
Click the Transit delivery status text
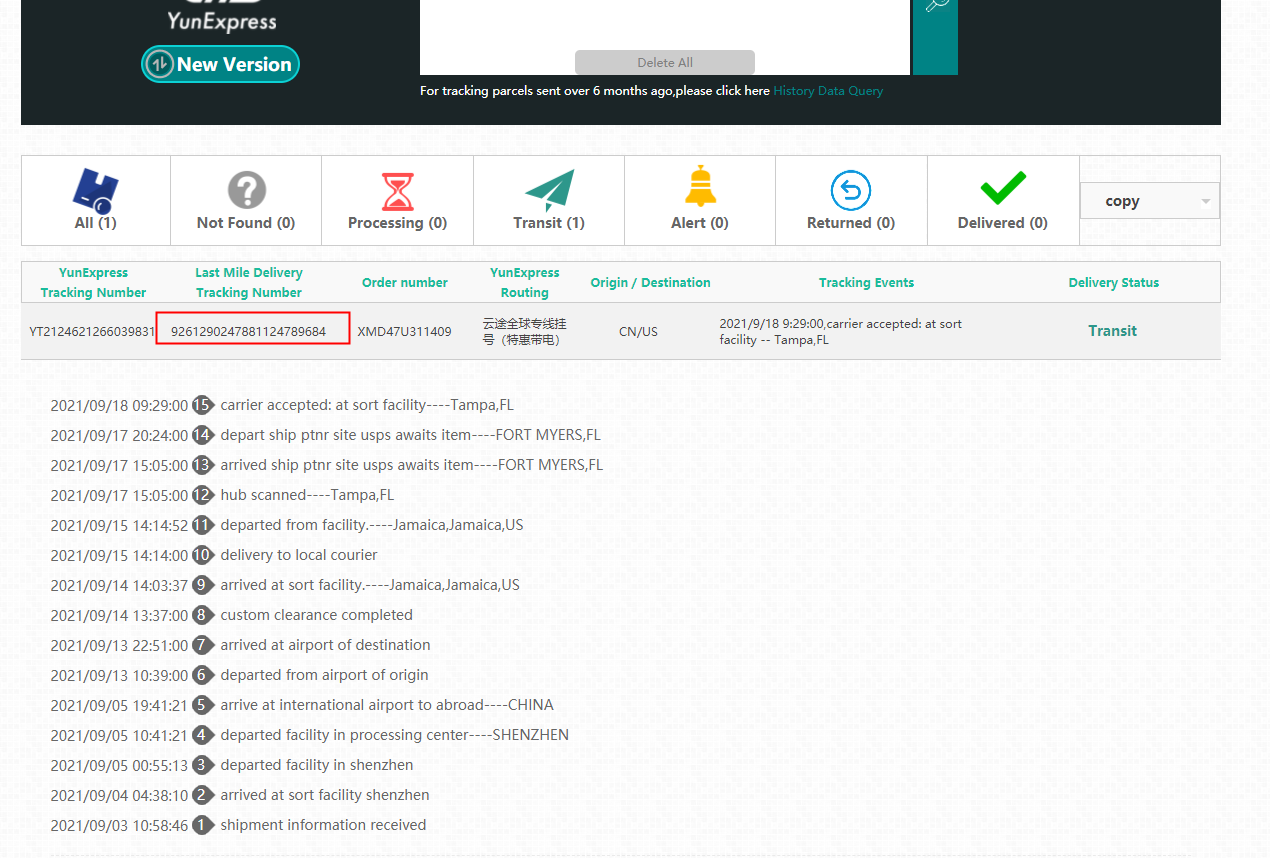pyautogui.click(x=1112, y=331)
